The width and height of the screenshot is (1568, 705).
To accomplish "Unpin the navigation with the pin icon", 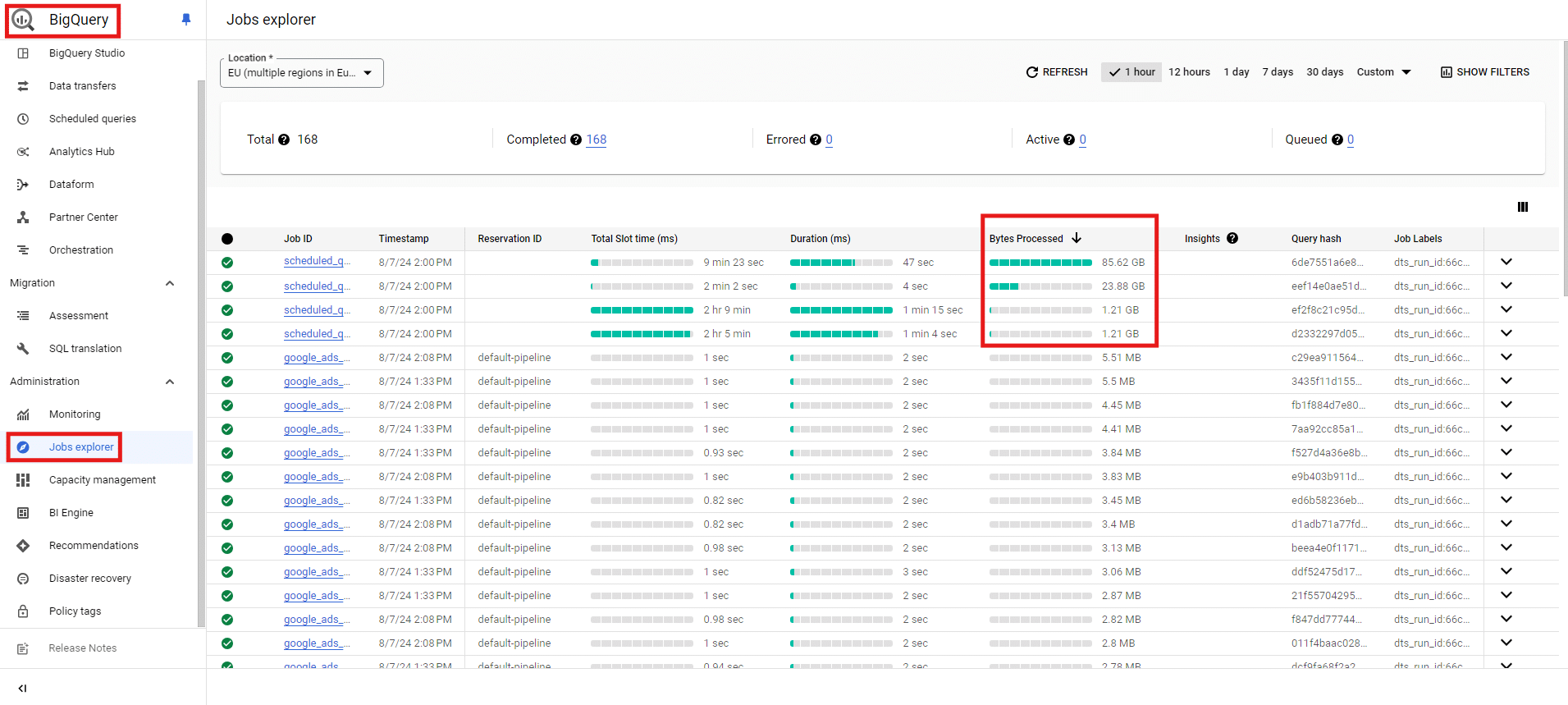I will click(x=186, y=20).
